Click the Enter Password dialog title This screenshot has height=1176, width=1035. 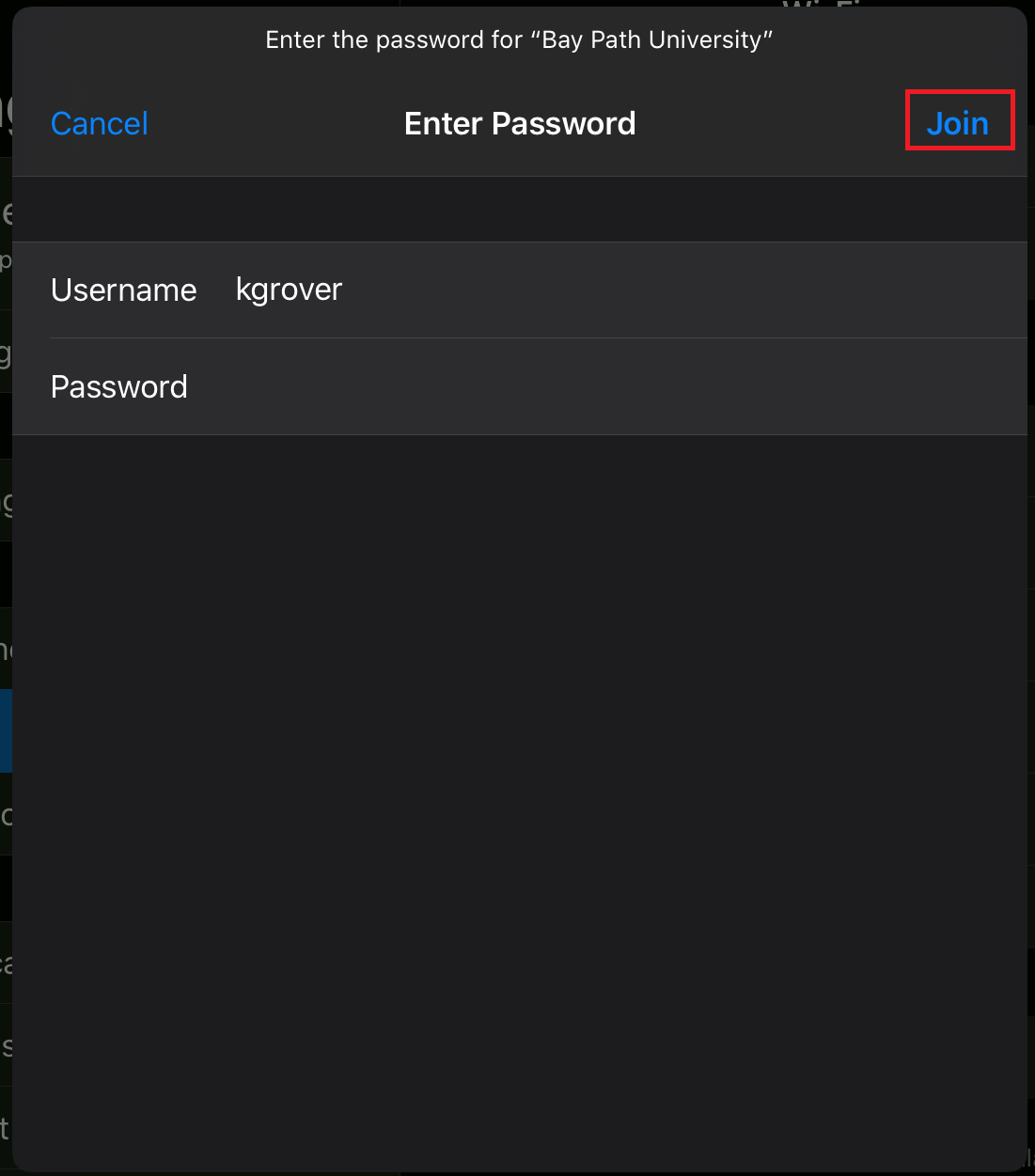520,123
